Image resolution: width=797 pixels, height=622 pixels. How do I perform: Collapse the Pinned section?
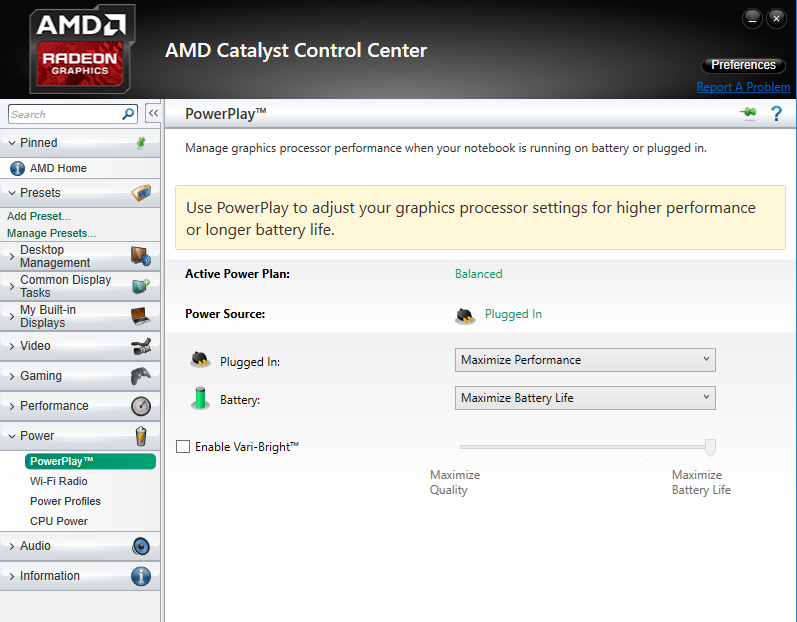click(12, 143)
